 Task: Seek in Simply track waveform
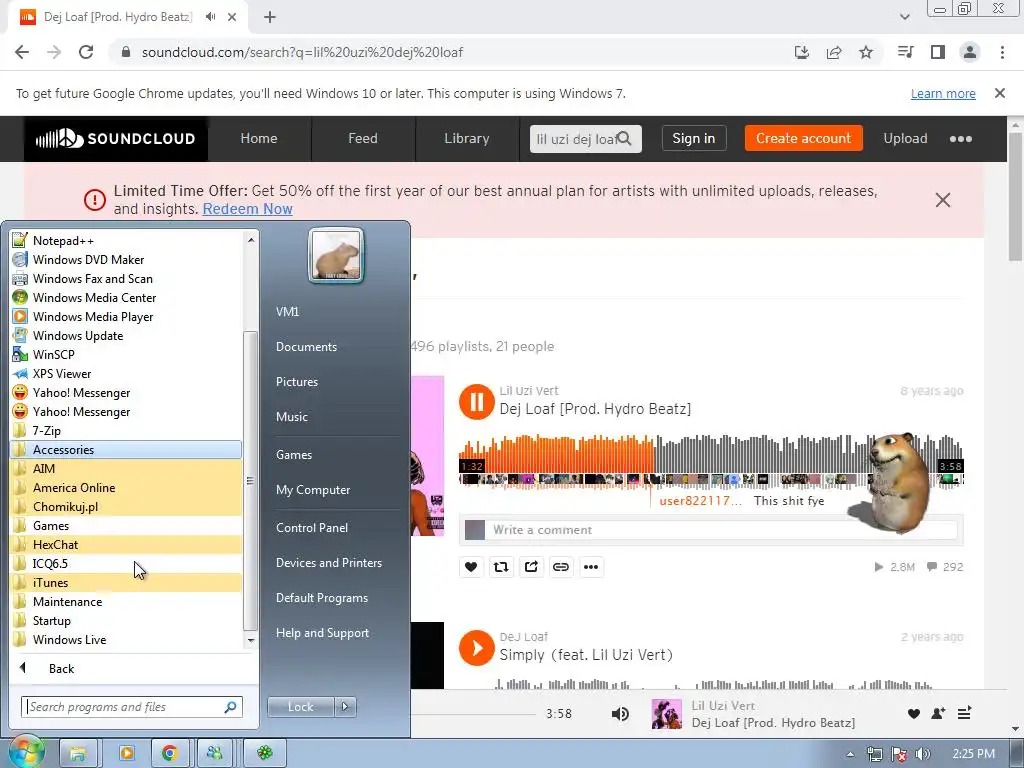711,683
